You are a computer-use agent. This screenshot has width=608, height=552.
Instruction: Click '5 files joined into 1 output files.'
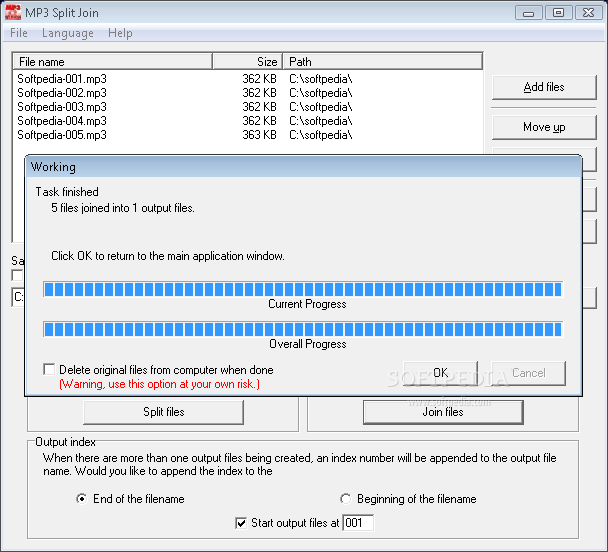coord(123,208)
